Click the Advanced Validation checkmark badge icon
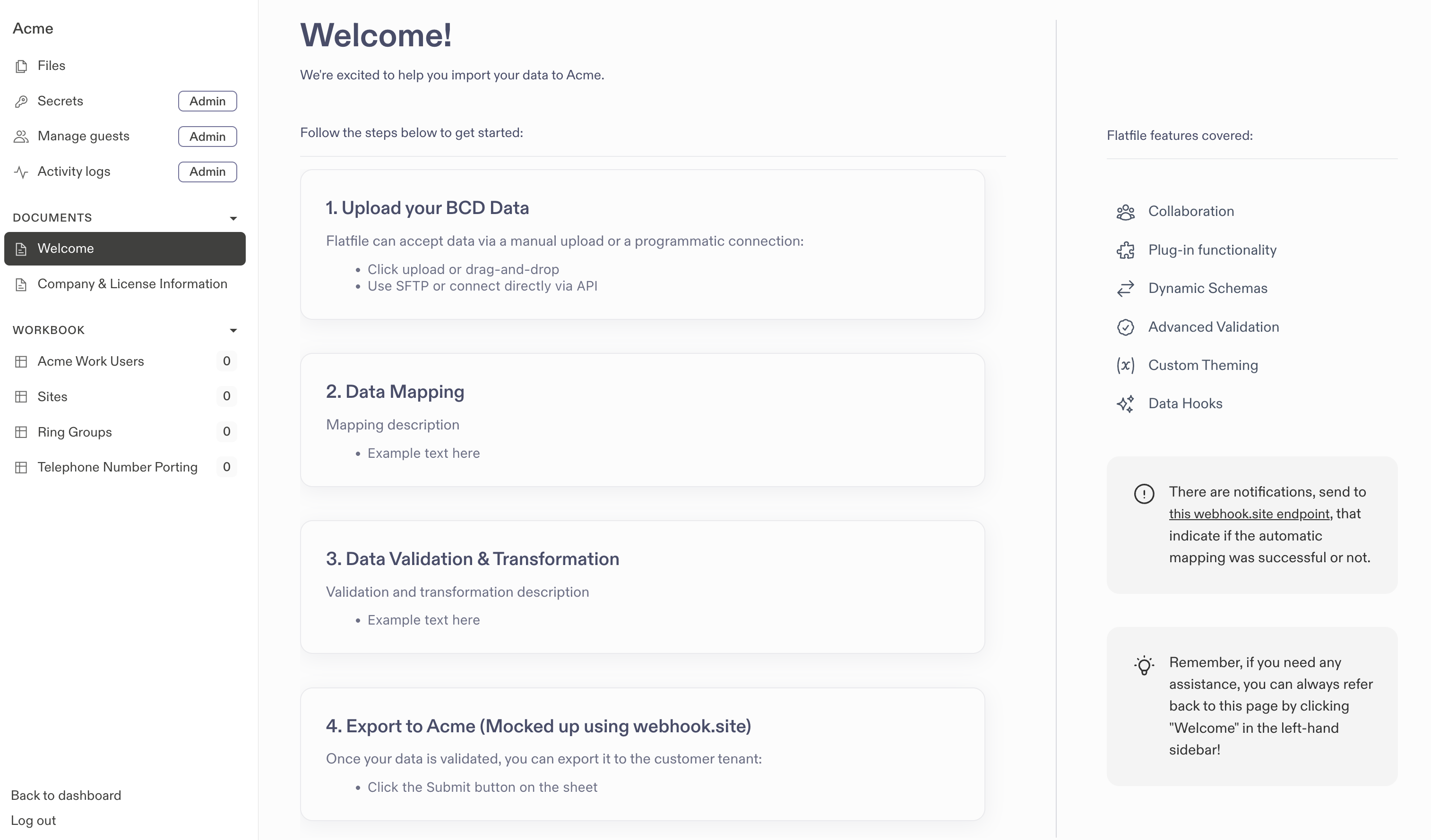Viewport: 1431px width, 840px height. point(1125,327)
